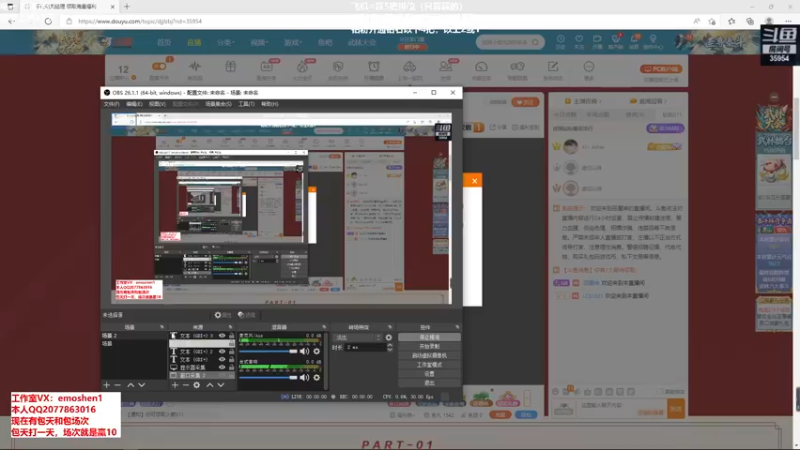
Task: Click the gift box icon in Douyu toolbar
Action: pos(231,66)
